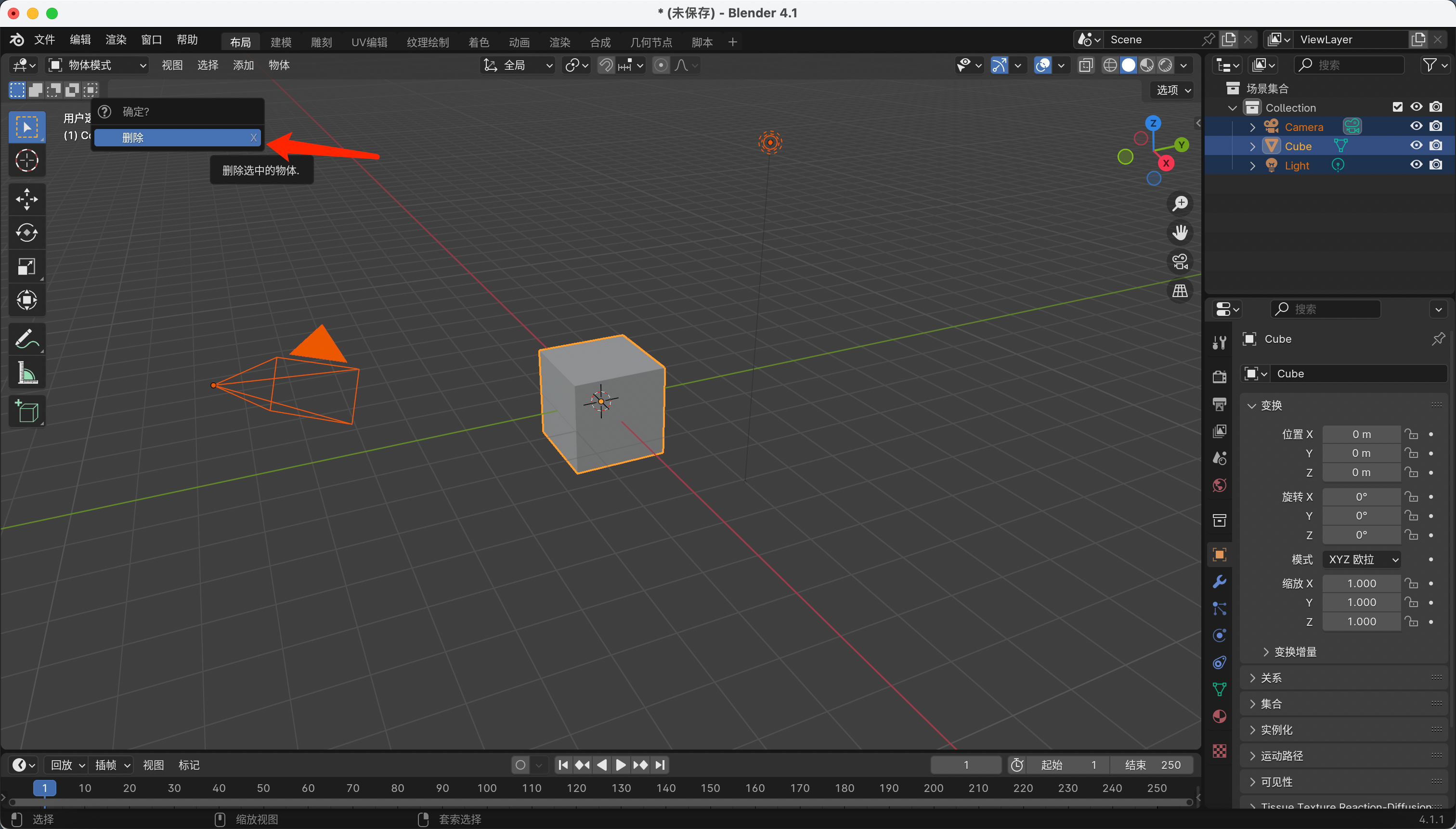Open the Modifiers wrench properties tab
The image size is (1456, 829).
tap(1219, 582)
